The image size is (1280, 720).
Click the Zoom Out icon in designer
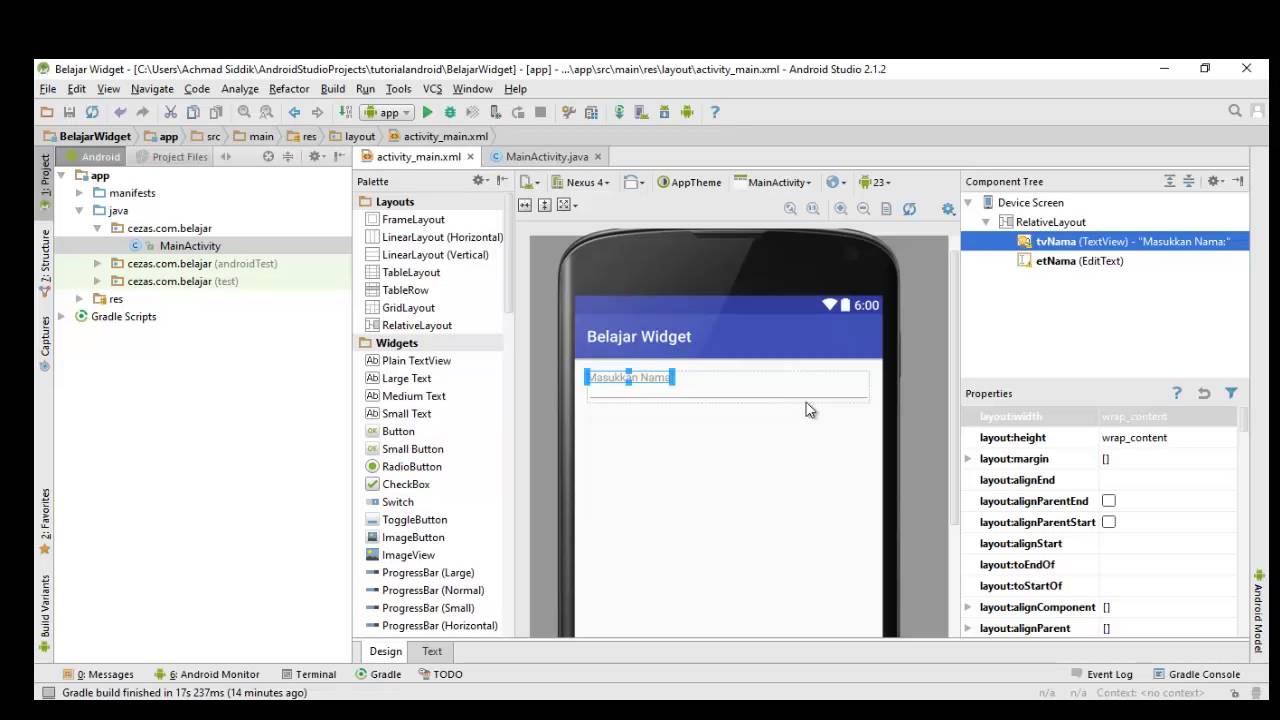[863, 208]
